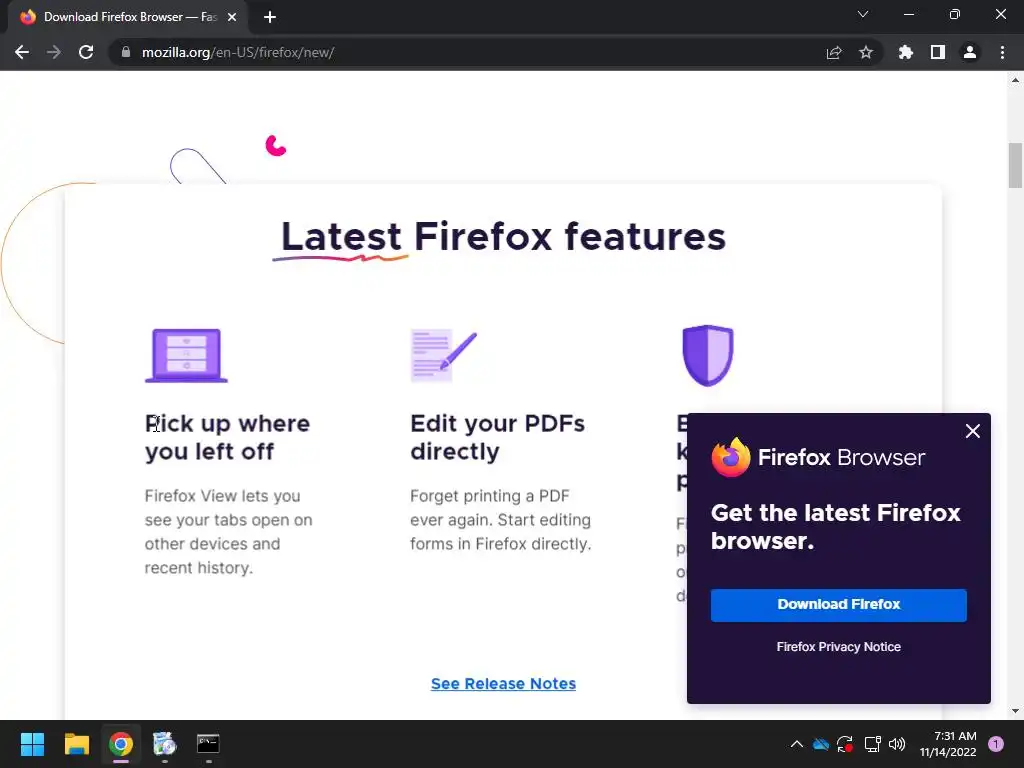Click the Download Firefox button
The width and height of the screenshot is (1024, 768).
pos(839,605)
